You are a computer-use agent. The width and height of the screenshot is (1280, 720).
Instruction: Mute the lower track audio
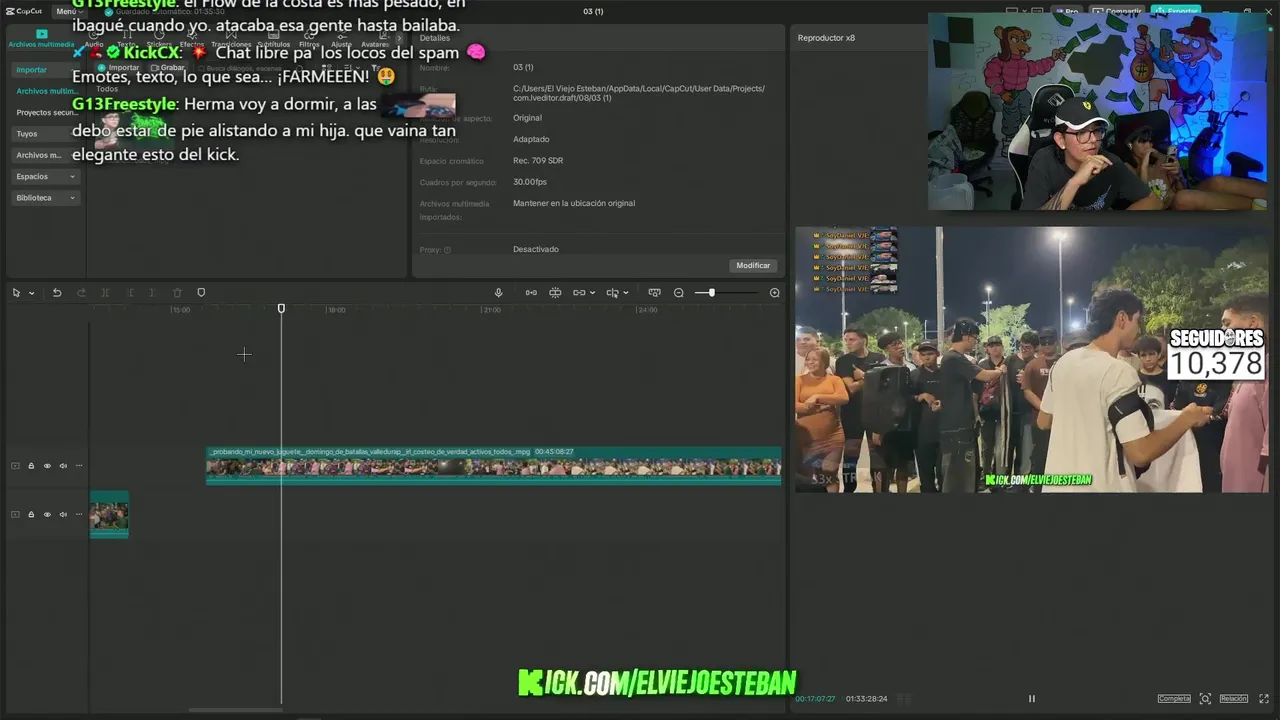63,515
